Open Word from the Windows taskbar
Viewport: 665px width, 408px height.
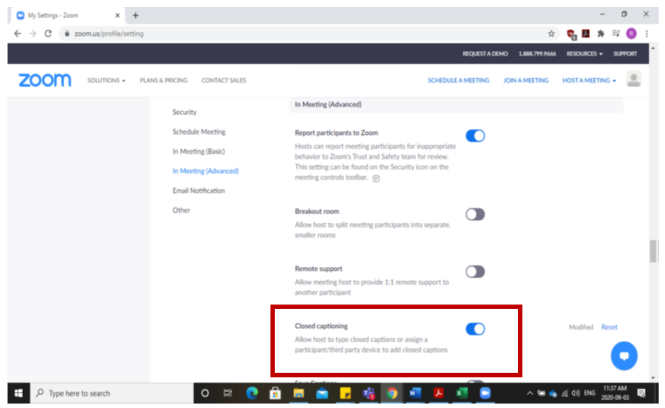tap(414, 393)
